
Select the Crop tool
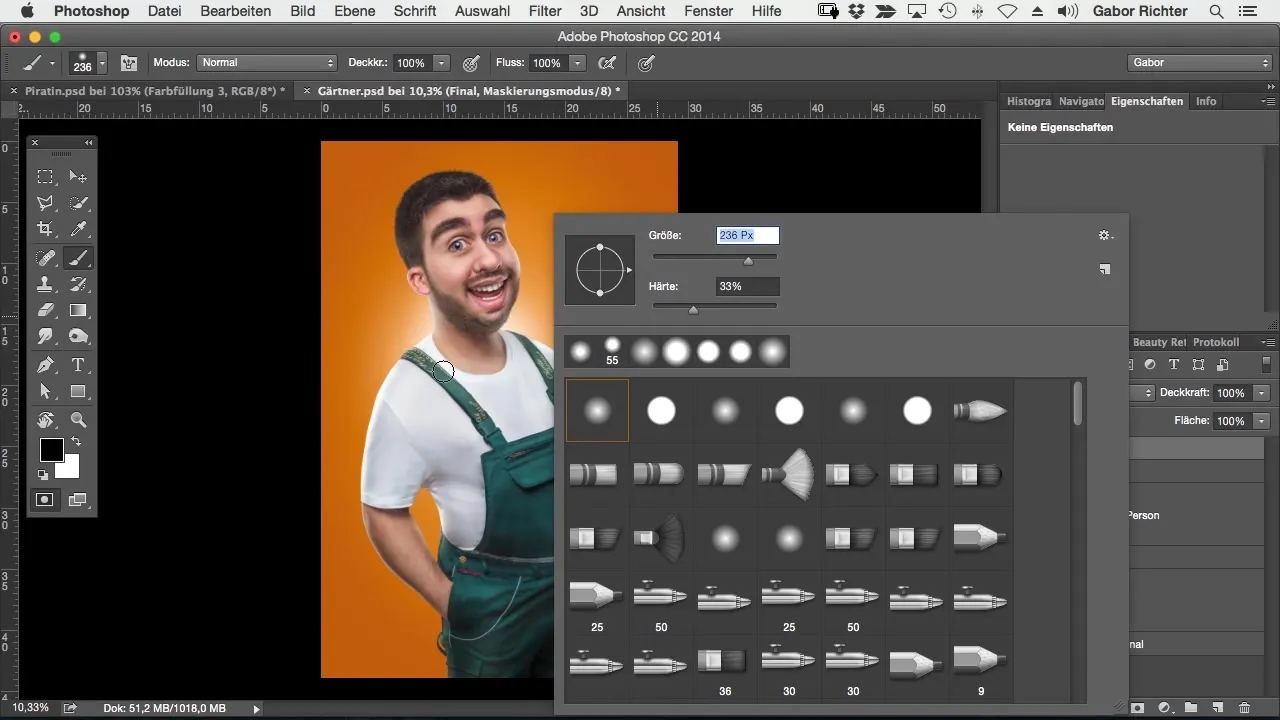click(46, 230)
